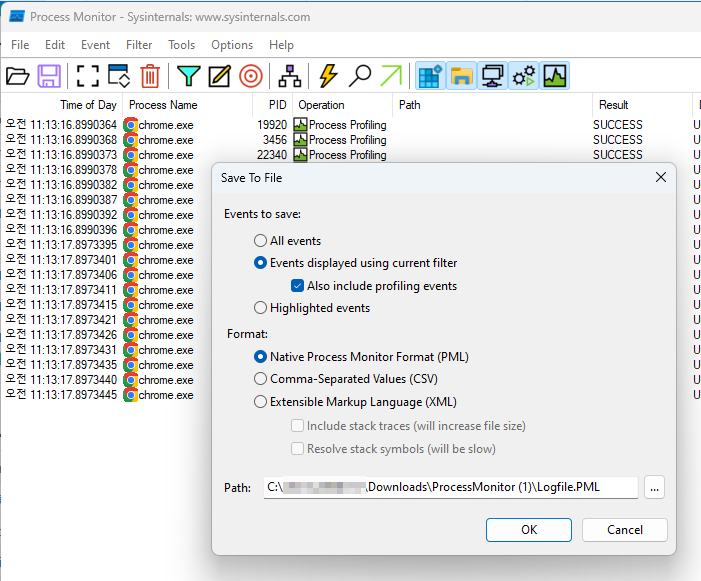Check Resolve stack symbols option
701x581 pixels.
point(297,448)
